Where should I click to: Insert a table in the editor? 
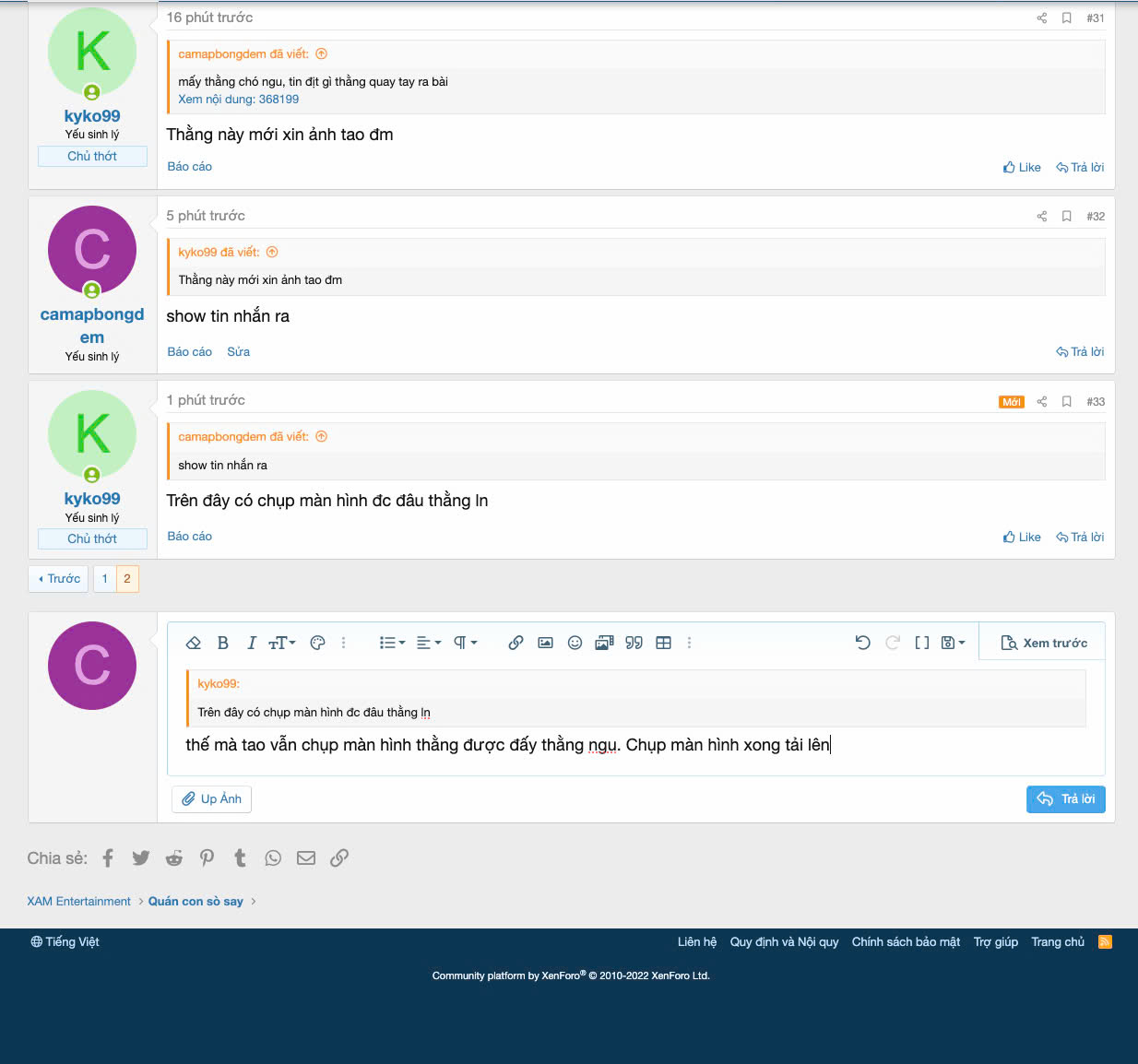[663, 643]
